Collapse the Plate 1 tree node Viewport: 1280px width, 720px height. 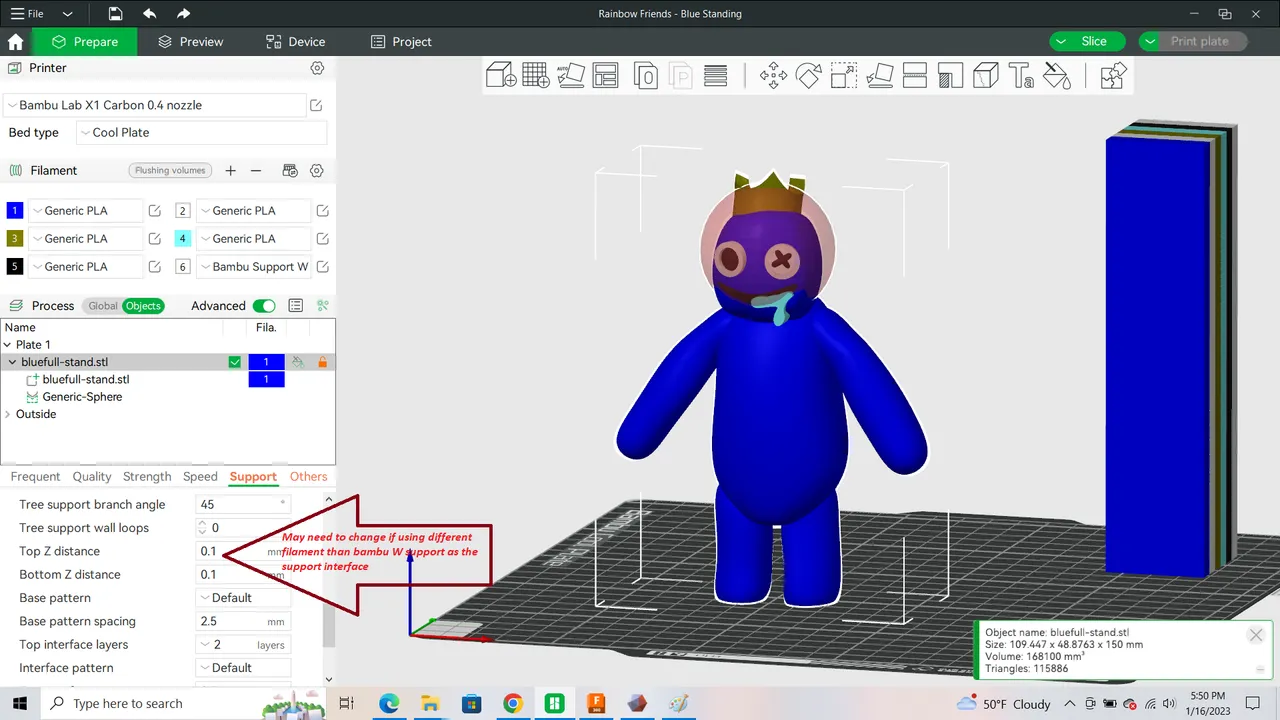(x=8, y=345)
